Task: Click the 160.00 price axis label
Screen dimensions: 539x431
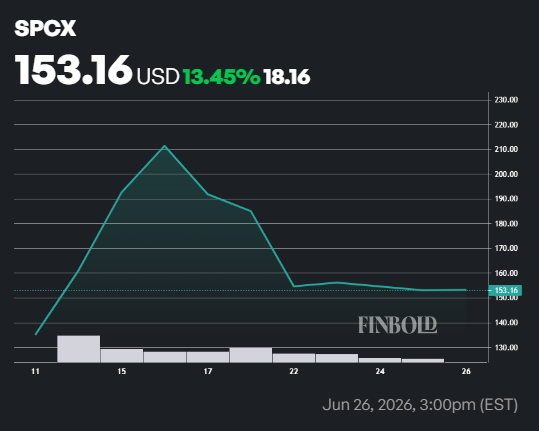Action: point(506,273)
